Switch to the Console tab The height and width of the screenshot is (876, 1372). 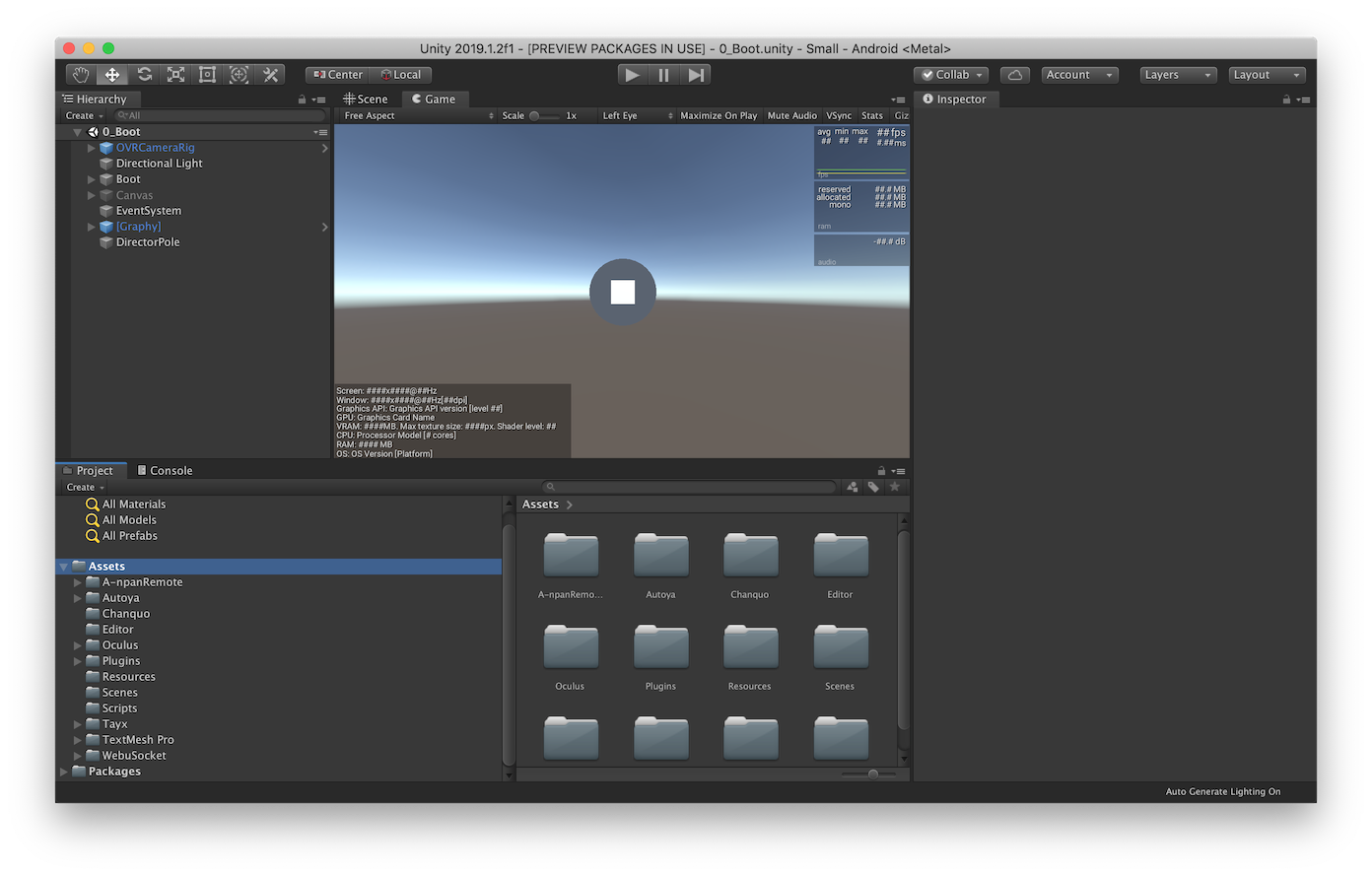click(x=165, y=471)
